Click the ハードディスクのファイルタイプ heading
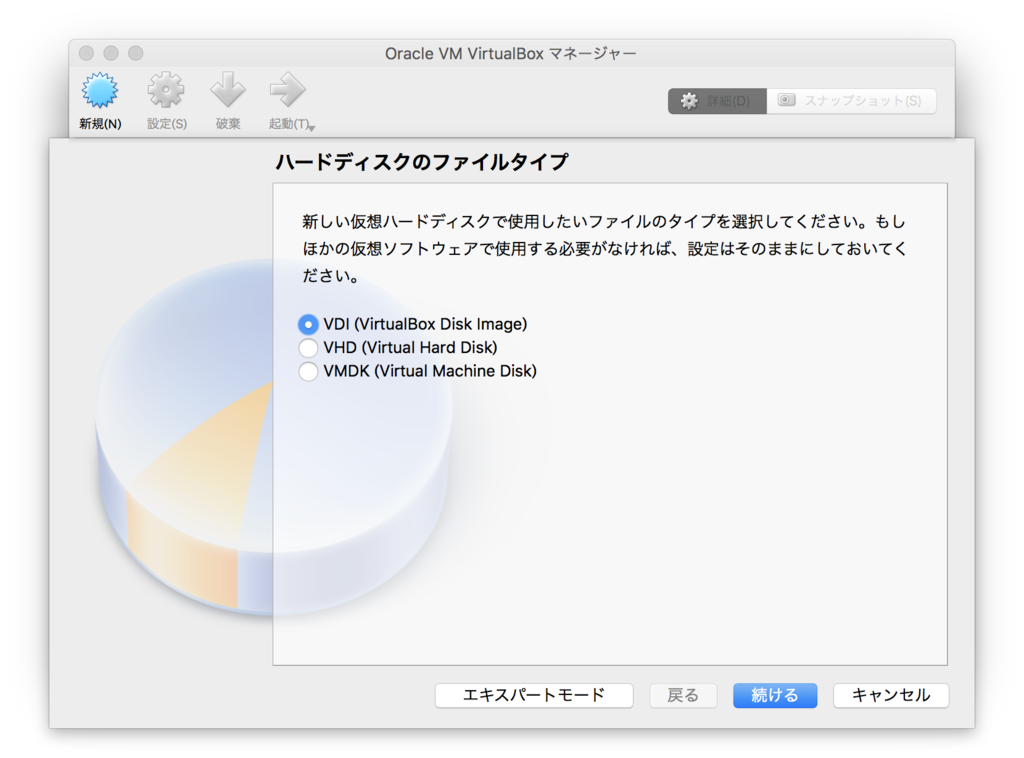Image resolution: width=1024 pixels, height=758 pixels. click(422, 162)
